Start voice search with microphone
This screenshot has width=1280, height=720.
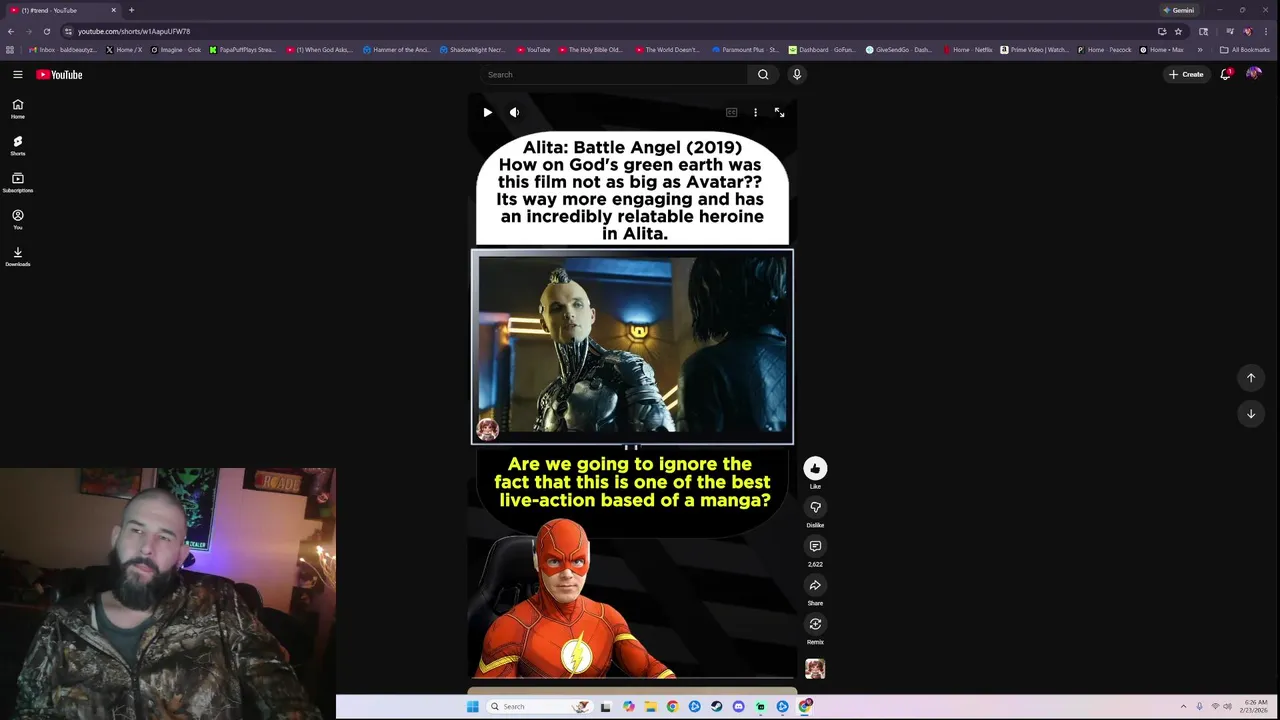tap(797, 74)
